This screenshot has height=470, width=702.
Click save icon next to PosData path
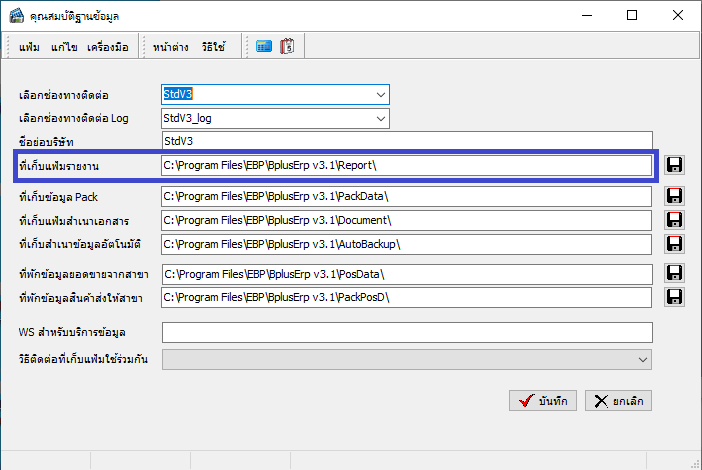point(674,273)
